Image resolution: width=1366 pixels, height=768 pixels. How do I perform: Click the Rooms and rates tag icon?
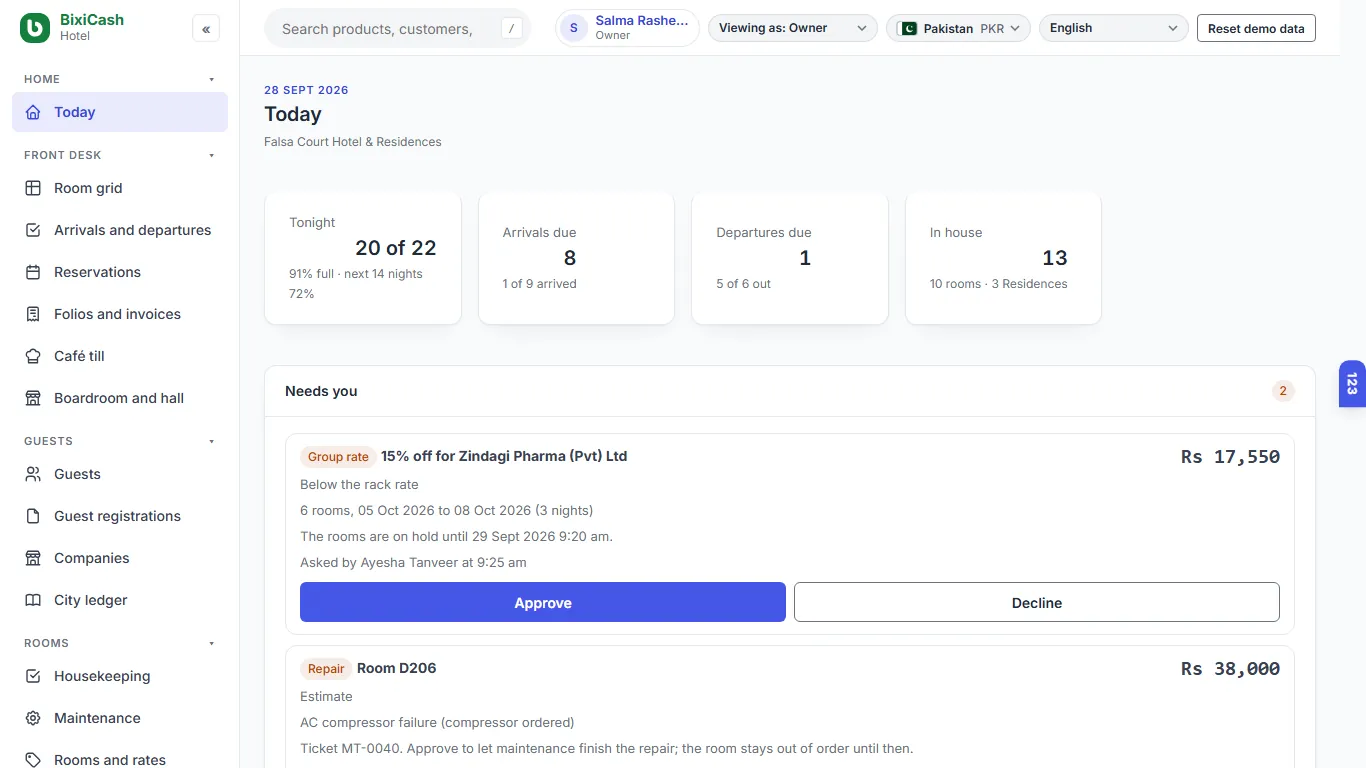click(33, 760)
